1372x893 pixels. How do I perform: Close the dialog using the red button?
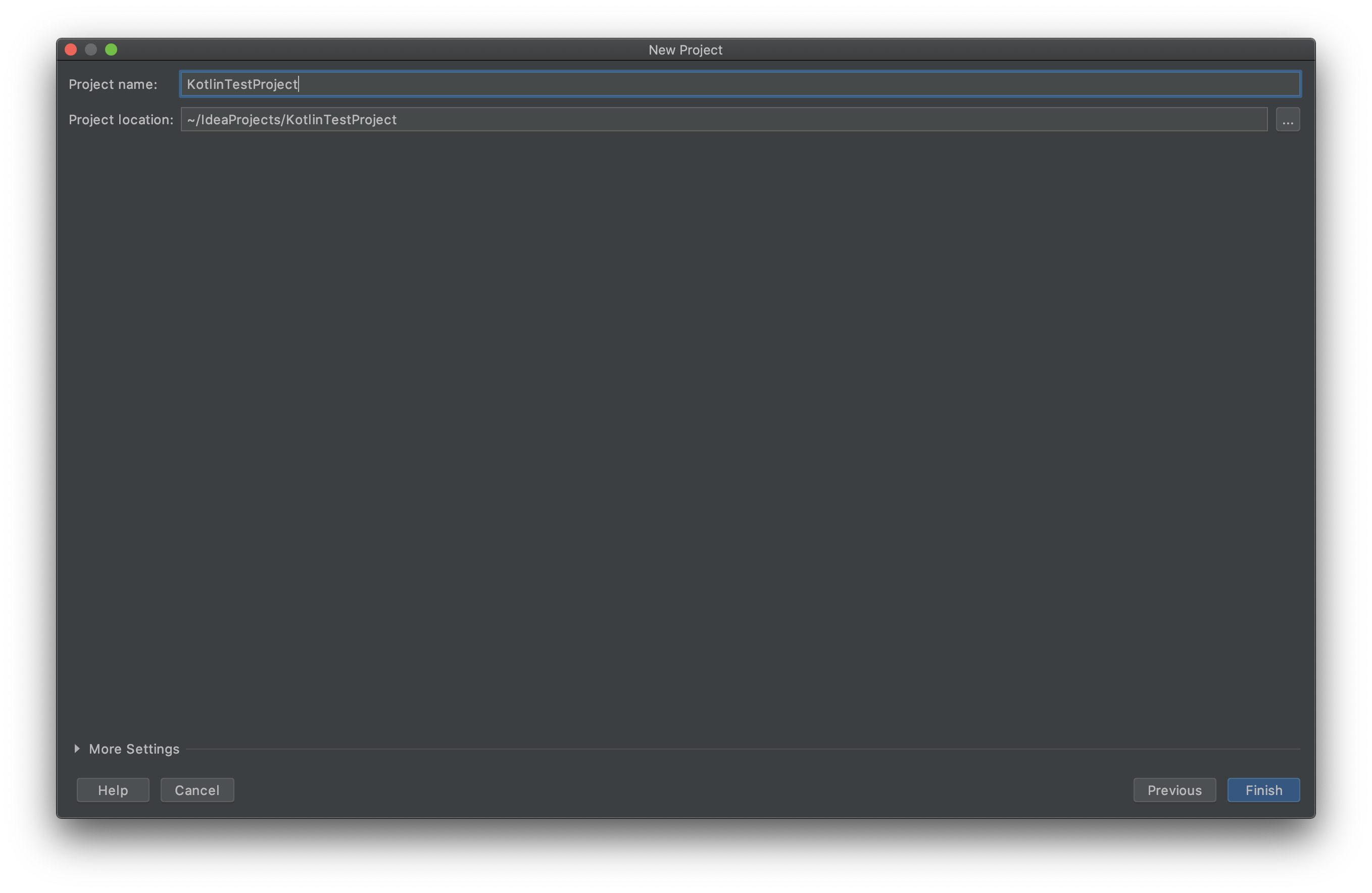tap(71, 49)
